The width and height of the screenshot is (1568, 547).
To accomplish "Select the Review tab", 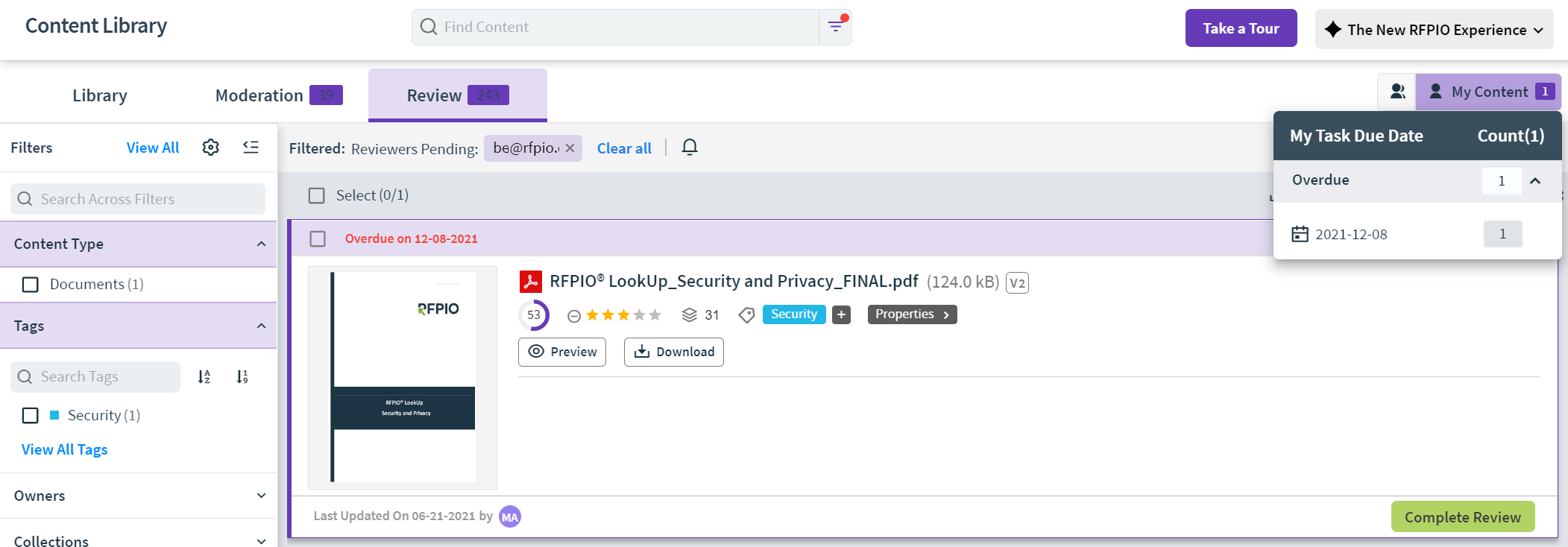I will click(458, 95).
